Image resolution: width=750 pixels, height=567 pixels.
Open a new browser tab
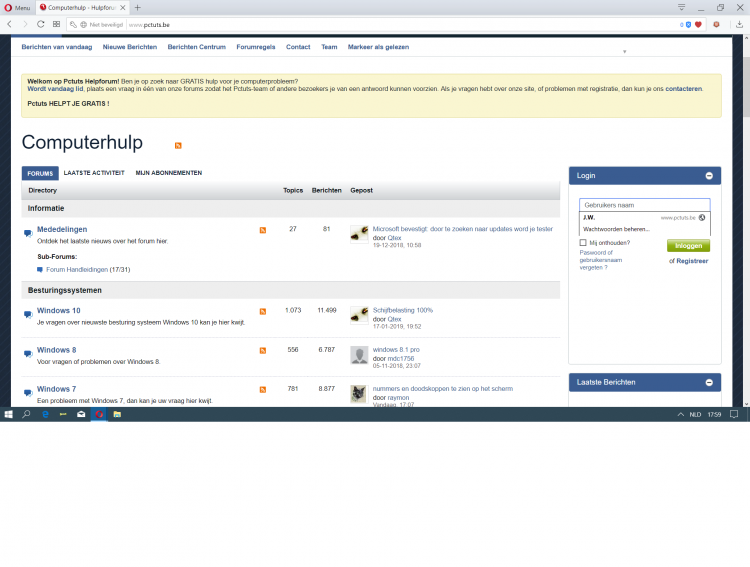[x=138, y=8]
